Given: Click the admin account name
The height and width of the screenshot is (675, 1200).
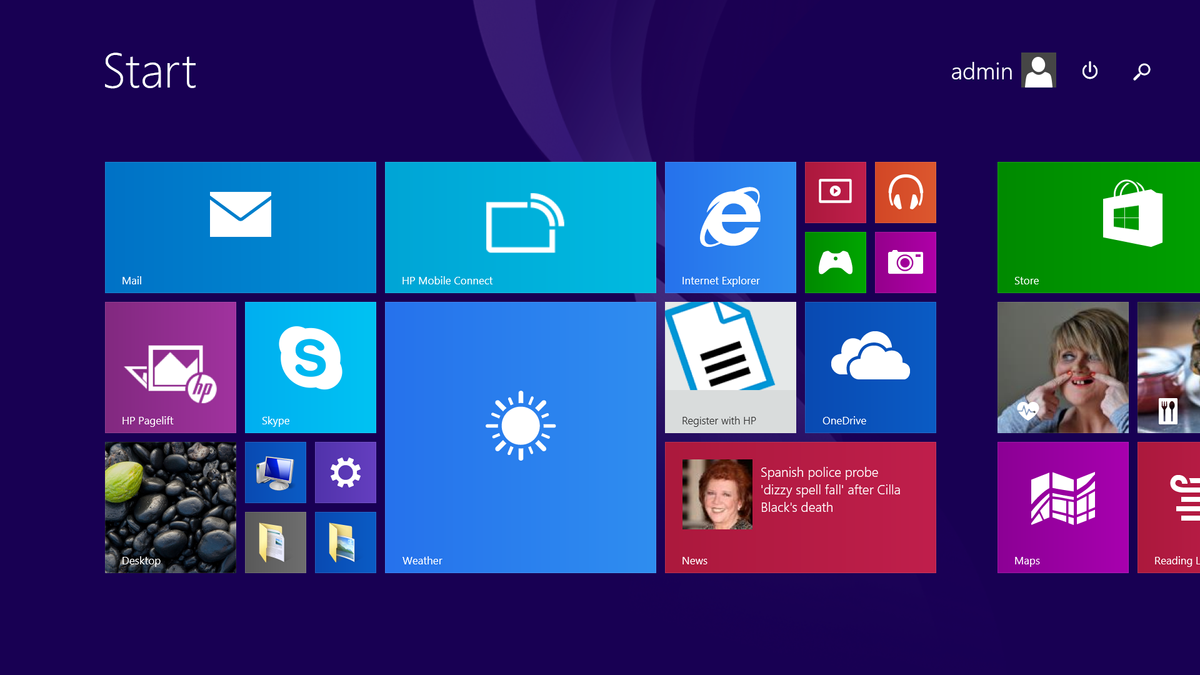Looking at the screenshot, I should pyautogui.click(x=982, y=71).
